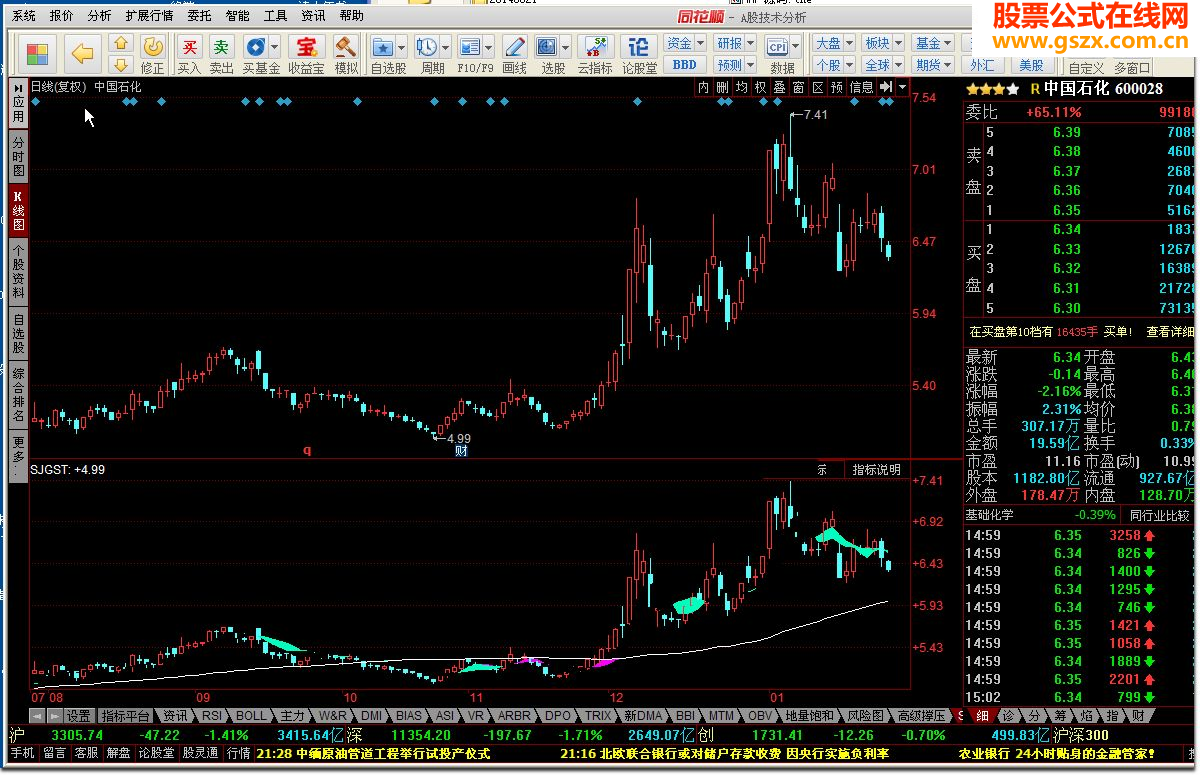Click the yellow up arrow button
This screenshot has height=775, width=1200.
(121, 44)
